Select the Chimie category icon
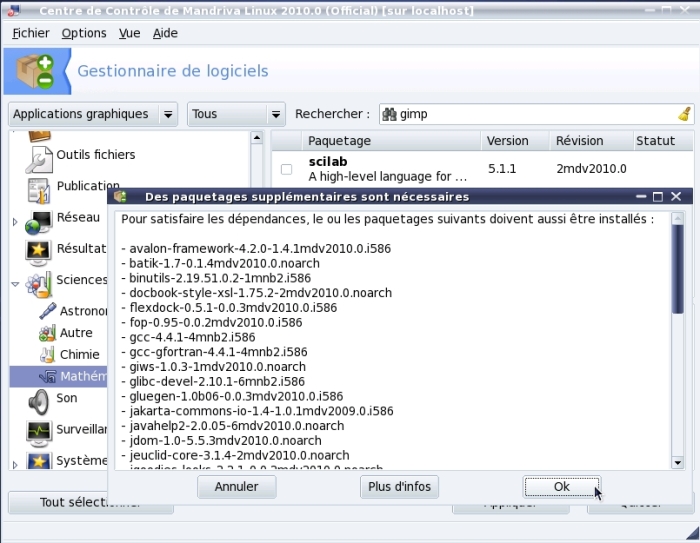The image size is (700, 543). click(47, 355)
